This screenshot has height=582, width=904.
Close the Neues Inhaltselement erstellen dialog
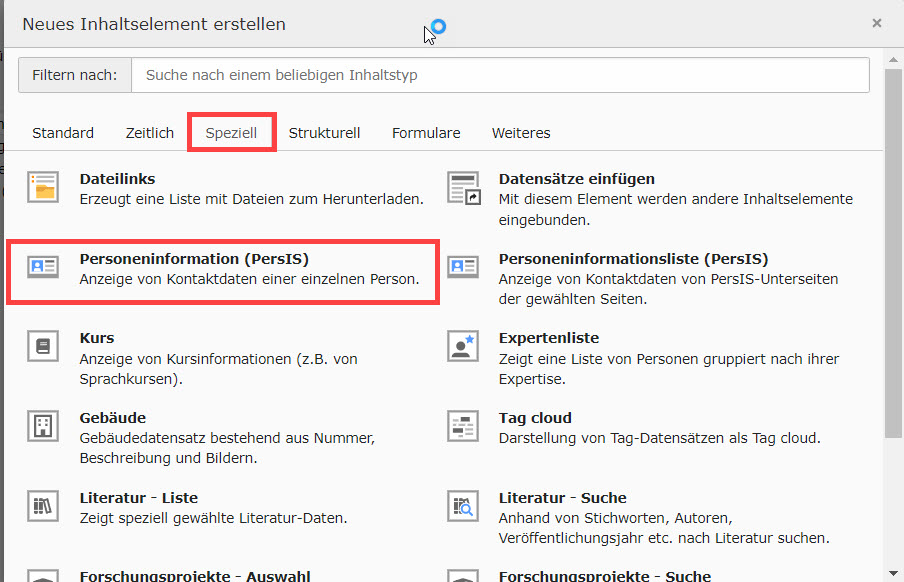(x=877, y=23)
